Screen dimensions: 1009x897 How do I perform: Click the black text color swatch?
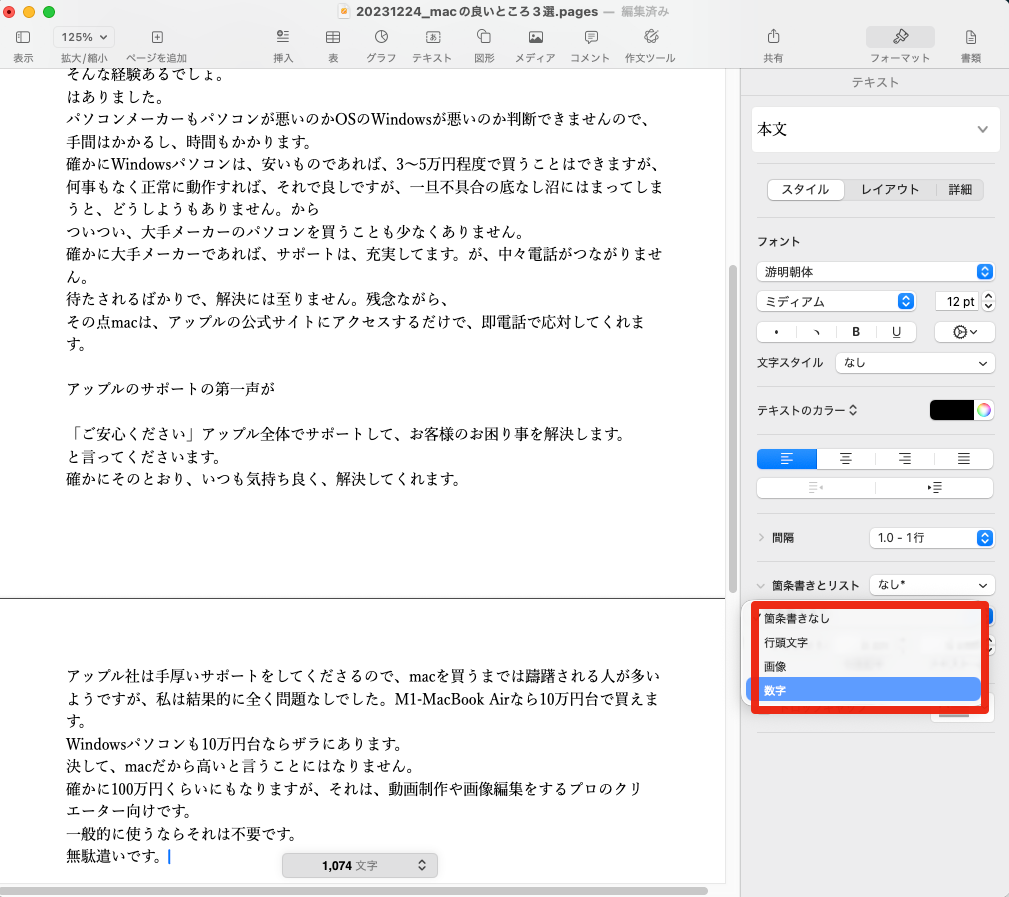point(951,410)
